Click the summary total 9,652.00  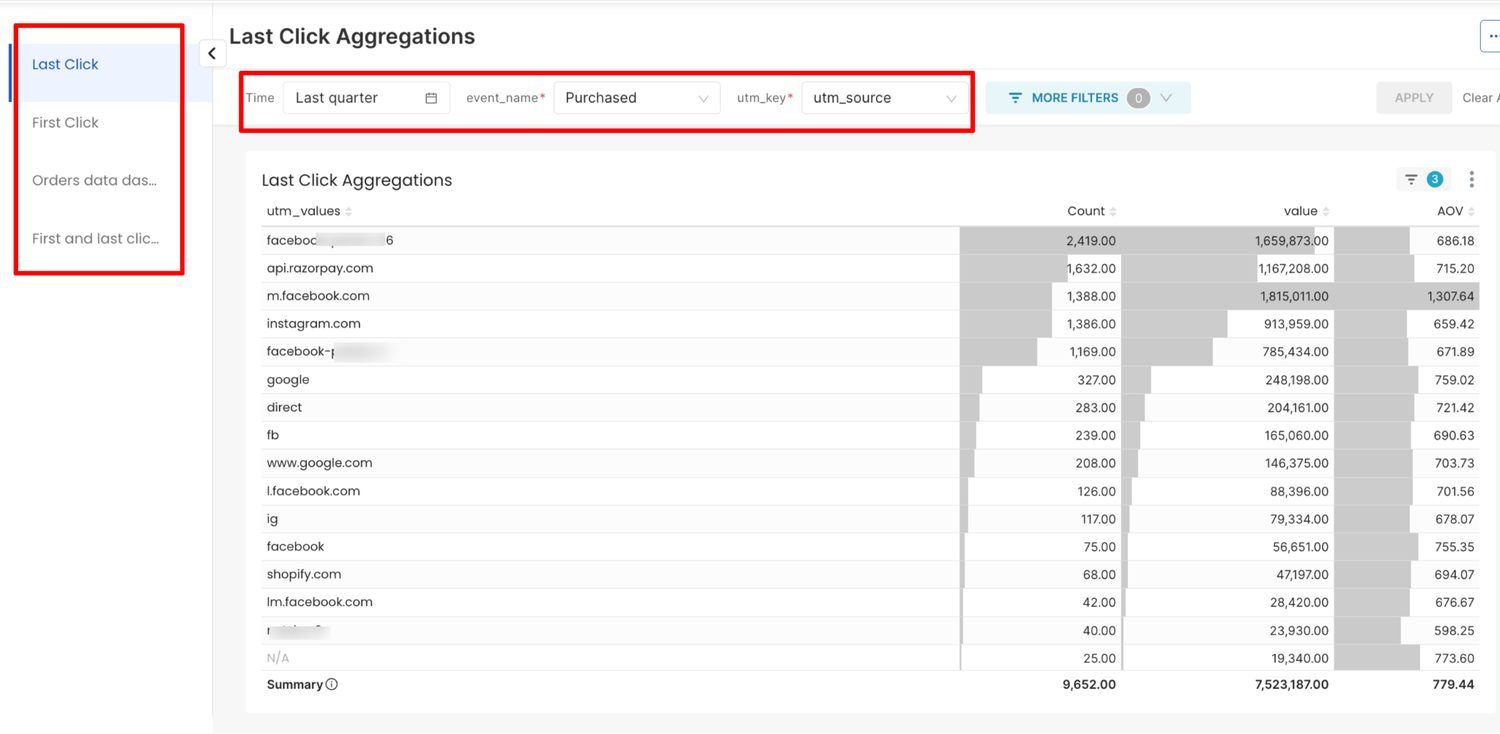point(1089,685)
